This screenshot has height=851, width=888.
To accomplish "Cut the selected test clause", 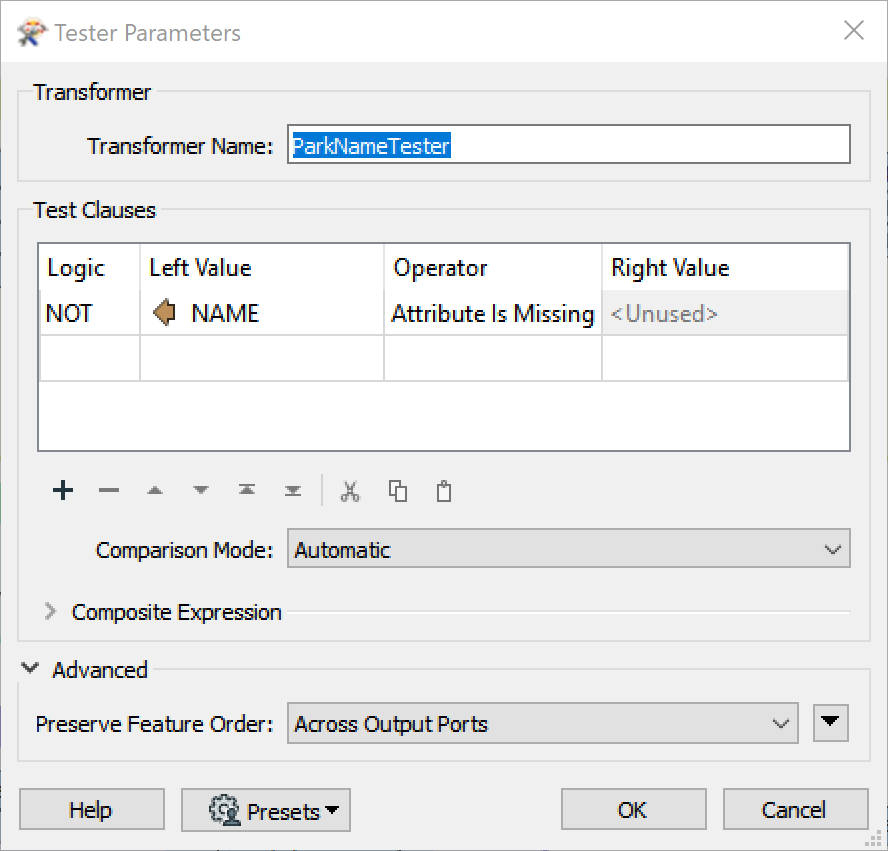I will coord(350,490).
